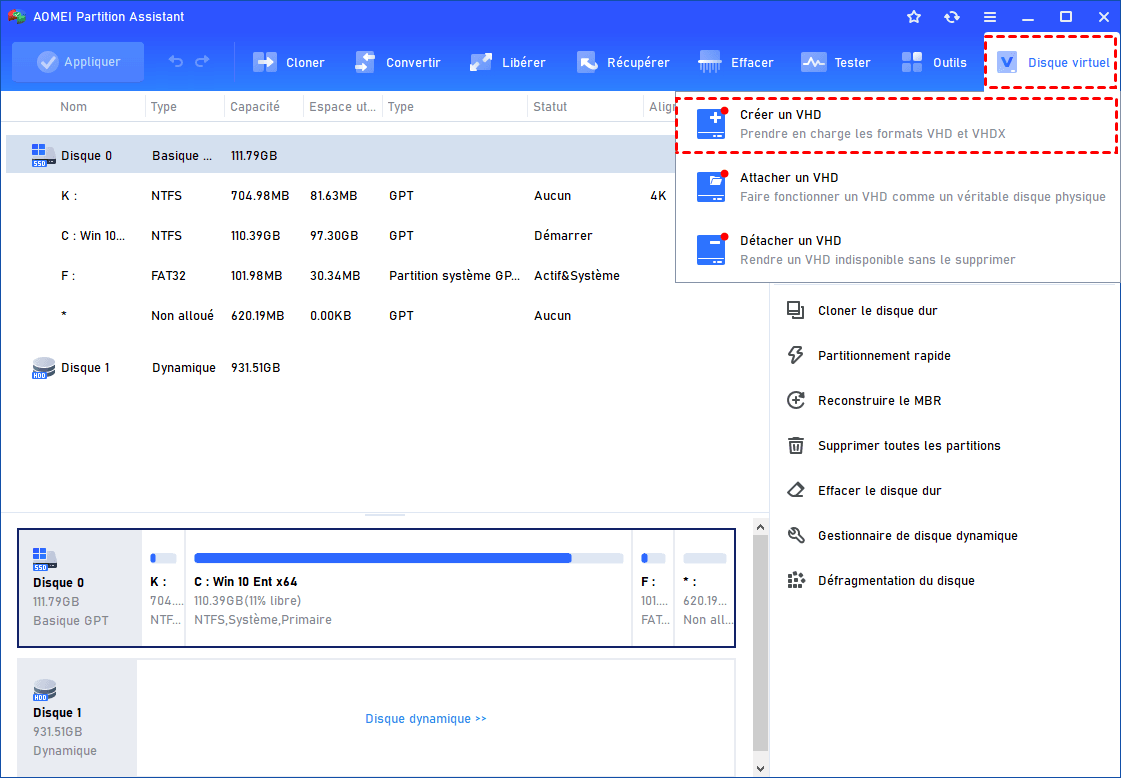
Task: Choose Créer un VHD menu entry
Action: click(x=897, y=124)
